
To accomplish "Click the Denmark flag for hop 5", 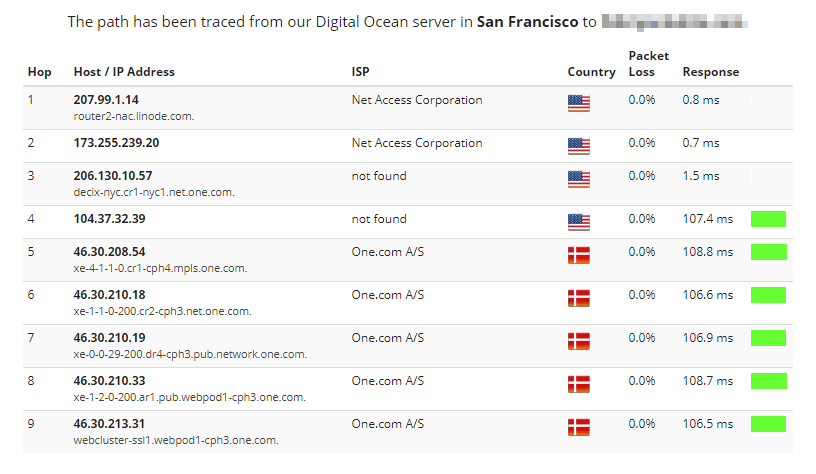I will click(578, 255).
